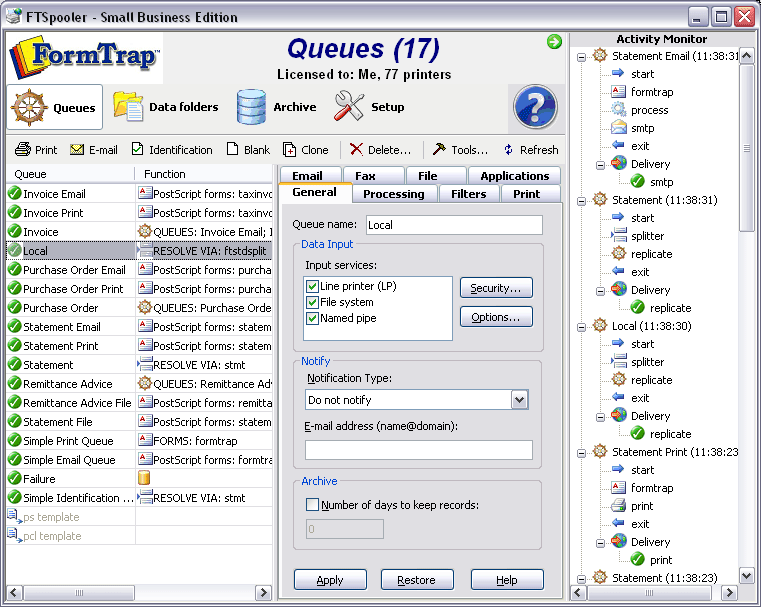Click the Help button
761x607 pixels.
tap(507, 580)
